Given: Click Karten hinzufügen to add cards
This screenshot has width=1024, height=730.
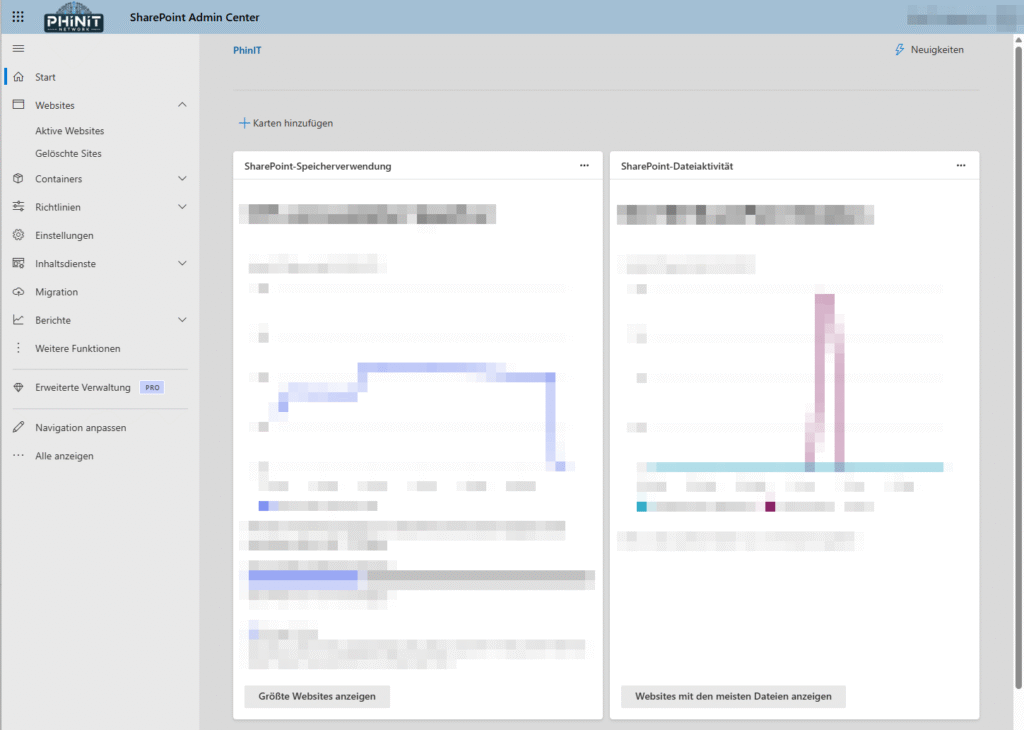Looking at the screenshot, I should click(286, 123).
